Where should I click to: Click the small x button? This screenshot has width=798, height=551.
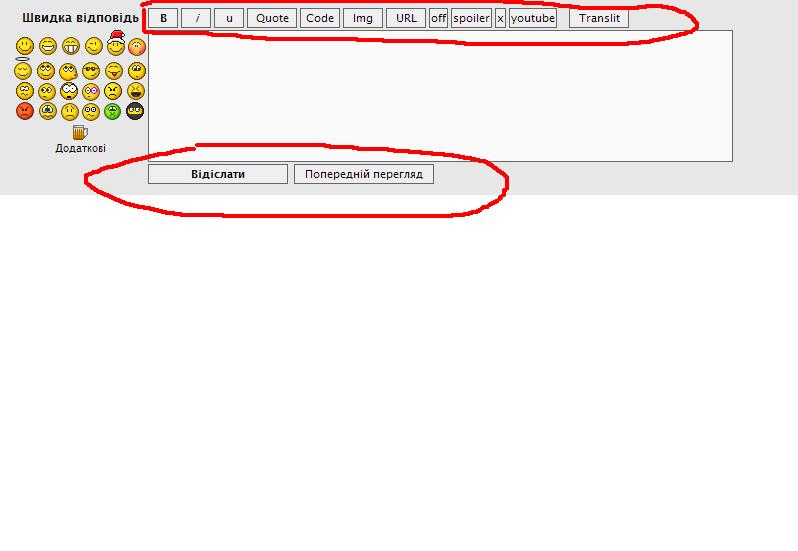(x=500, y=18)
